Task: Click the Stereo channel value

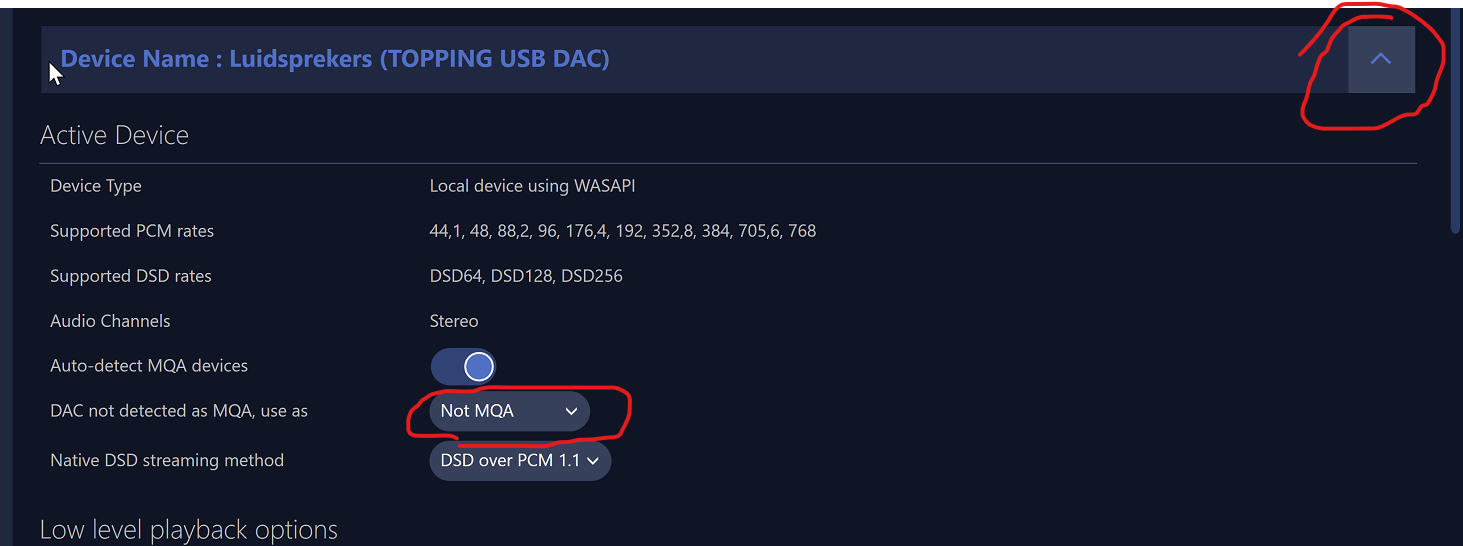Action: coord(454,321)
